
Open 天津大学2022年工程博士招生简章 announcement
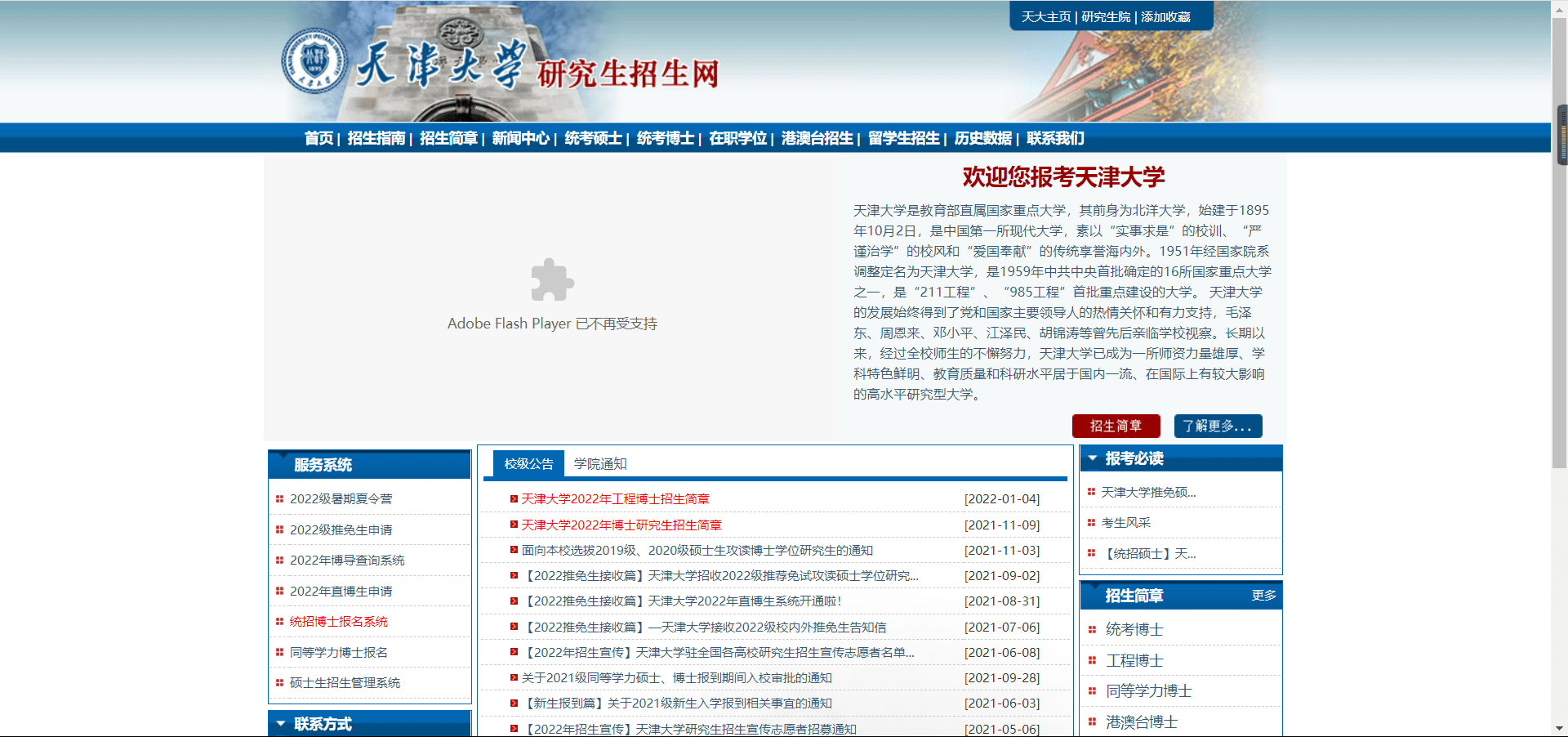[x=615, y=498]
